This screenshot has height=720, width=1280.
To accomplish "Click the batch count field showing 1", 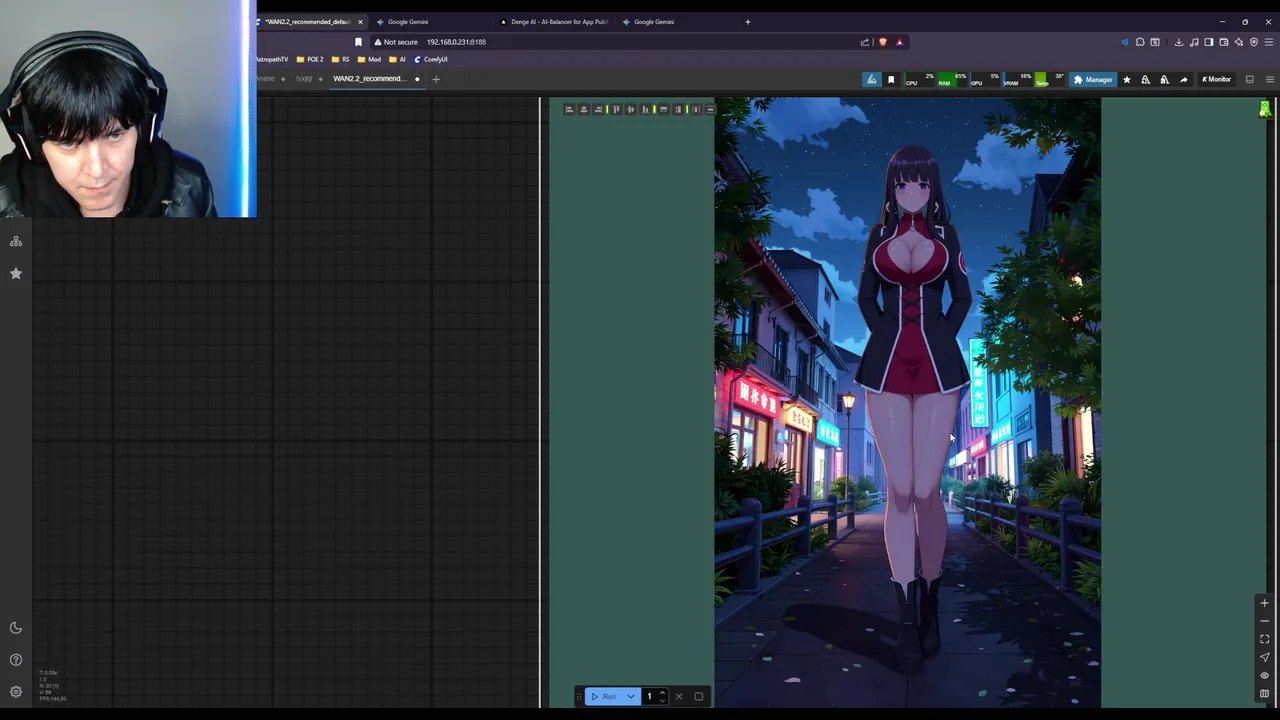I will click(x=649, y=696).
